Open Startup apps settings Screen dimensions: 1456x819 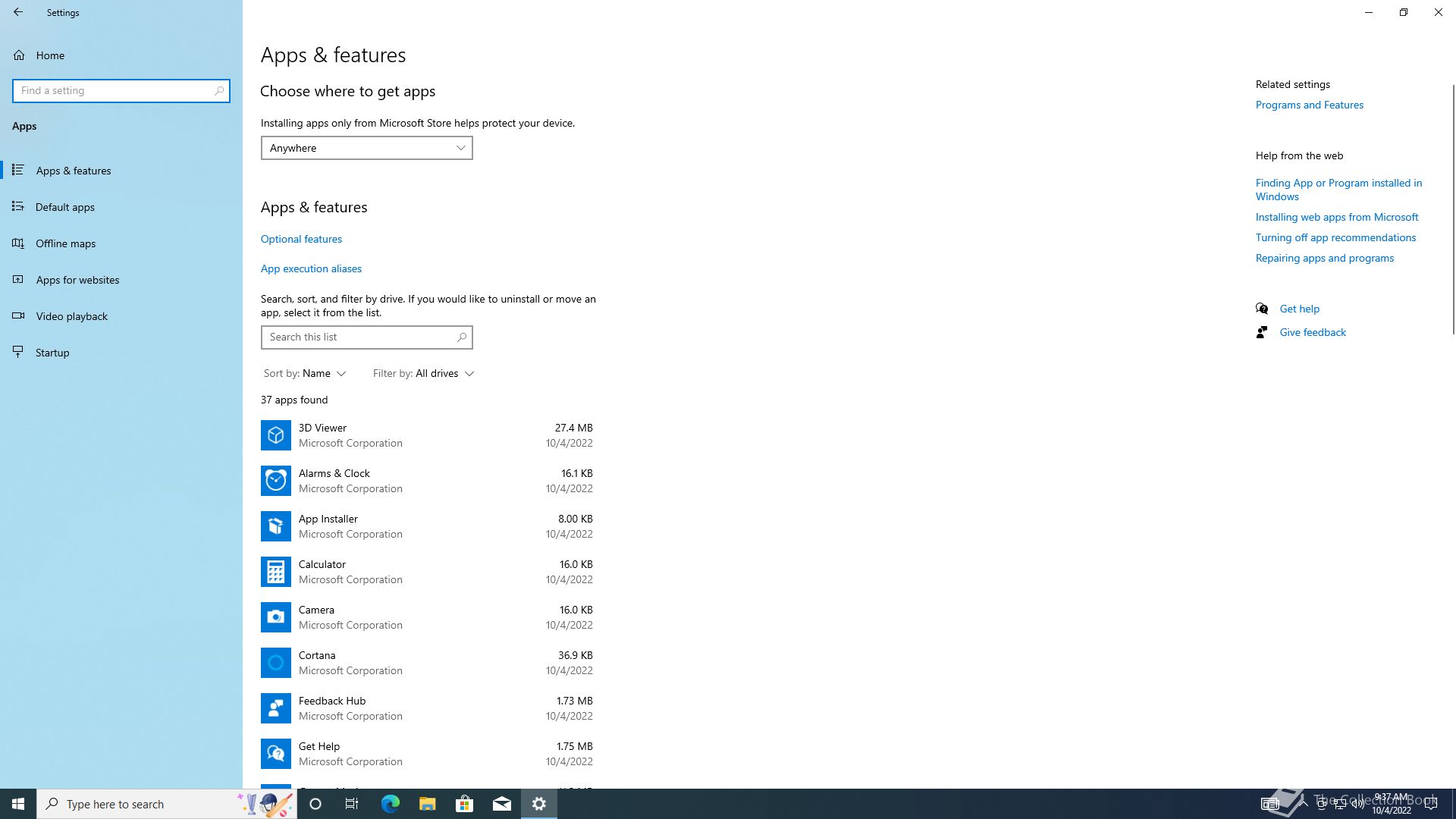[121, 353]
